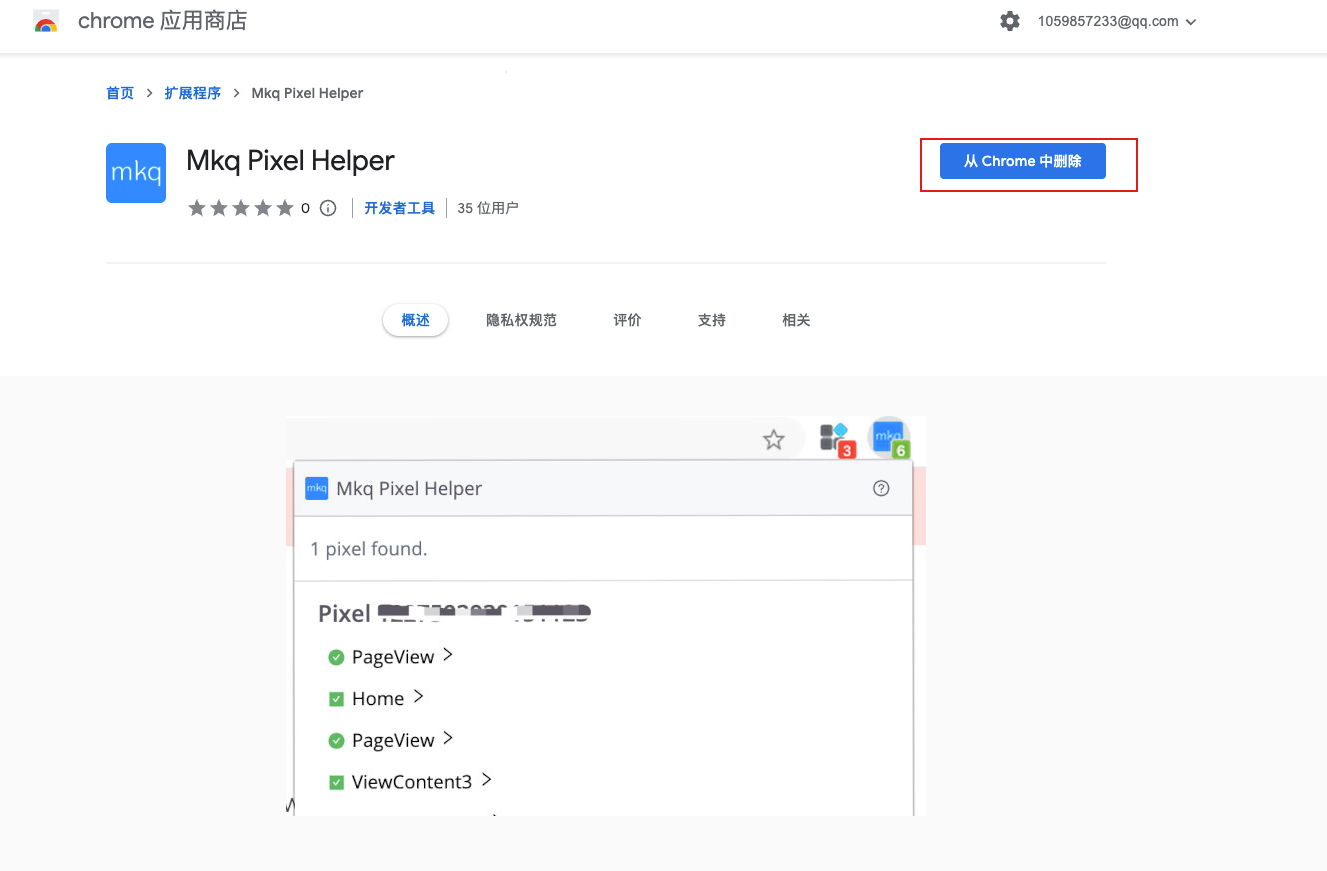This screenshot has width=1327, height=871.
Task: Click the bookmark star icon in screenshot
Action: point(773,440)
